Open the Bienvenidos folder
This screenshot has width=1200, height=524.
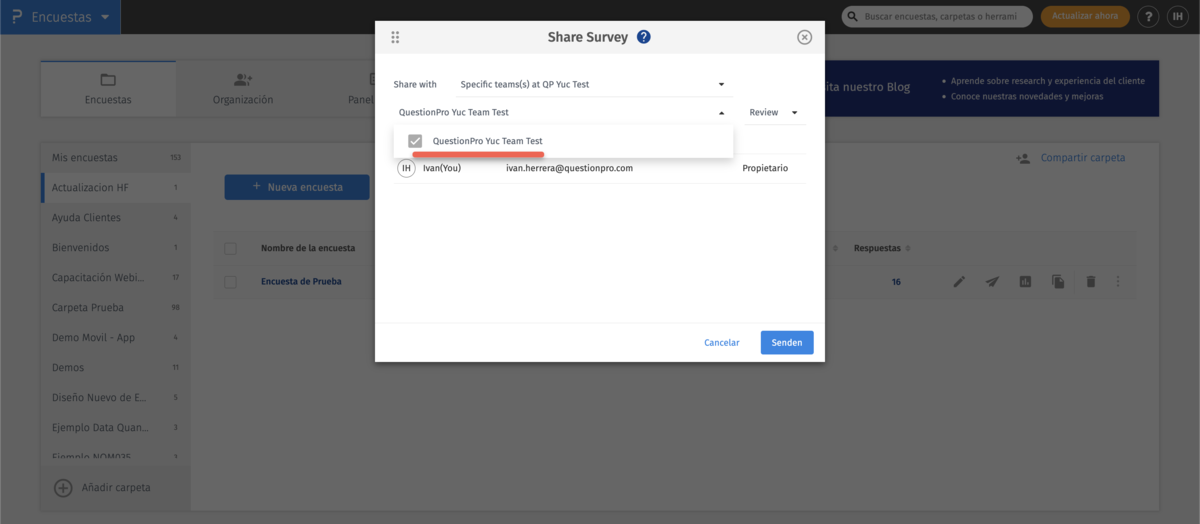point(115,248)
